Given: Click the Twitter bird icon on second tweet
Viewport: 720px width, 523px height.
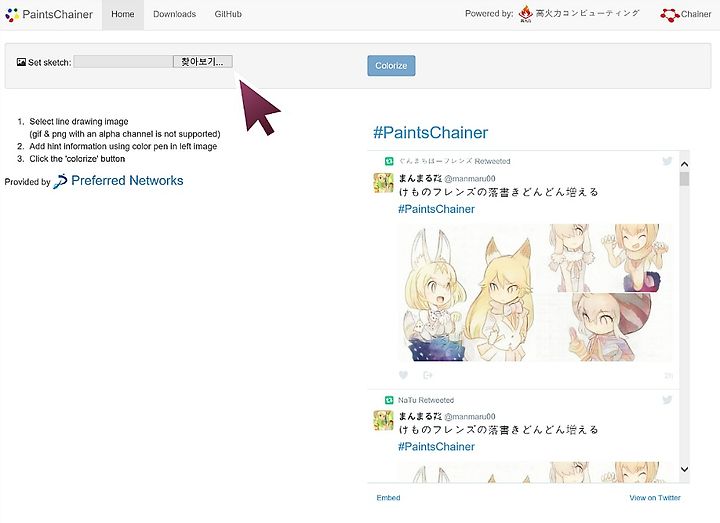Looking at the screenshot, I should tap(667, 399).
